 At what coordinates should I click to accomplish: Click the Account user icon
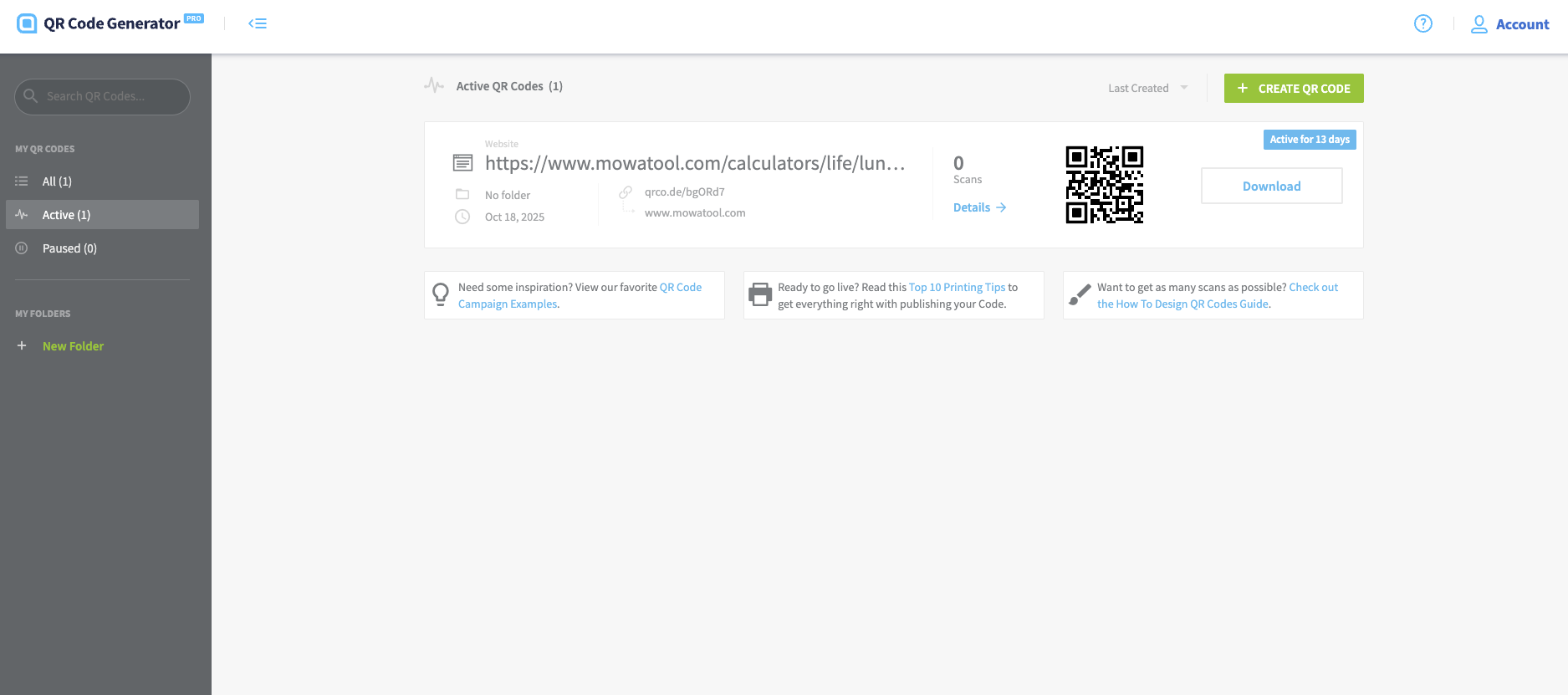pyautogui.click(x=1479, y=24)
